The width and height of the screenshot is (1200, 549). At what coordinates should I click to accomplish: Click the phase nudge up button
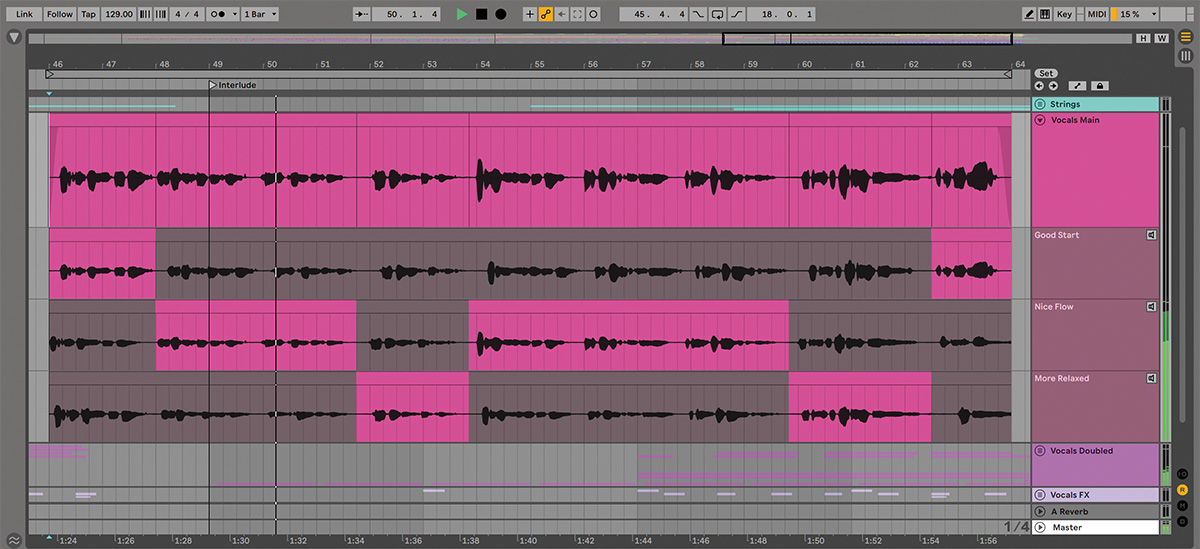160,14
